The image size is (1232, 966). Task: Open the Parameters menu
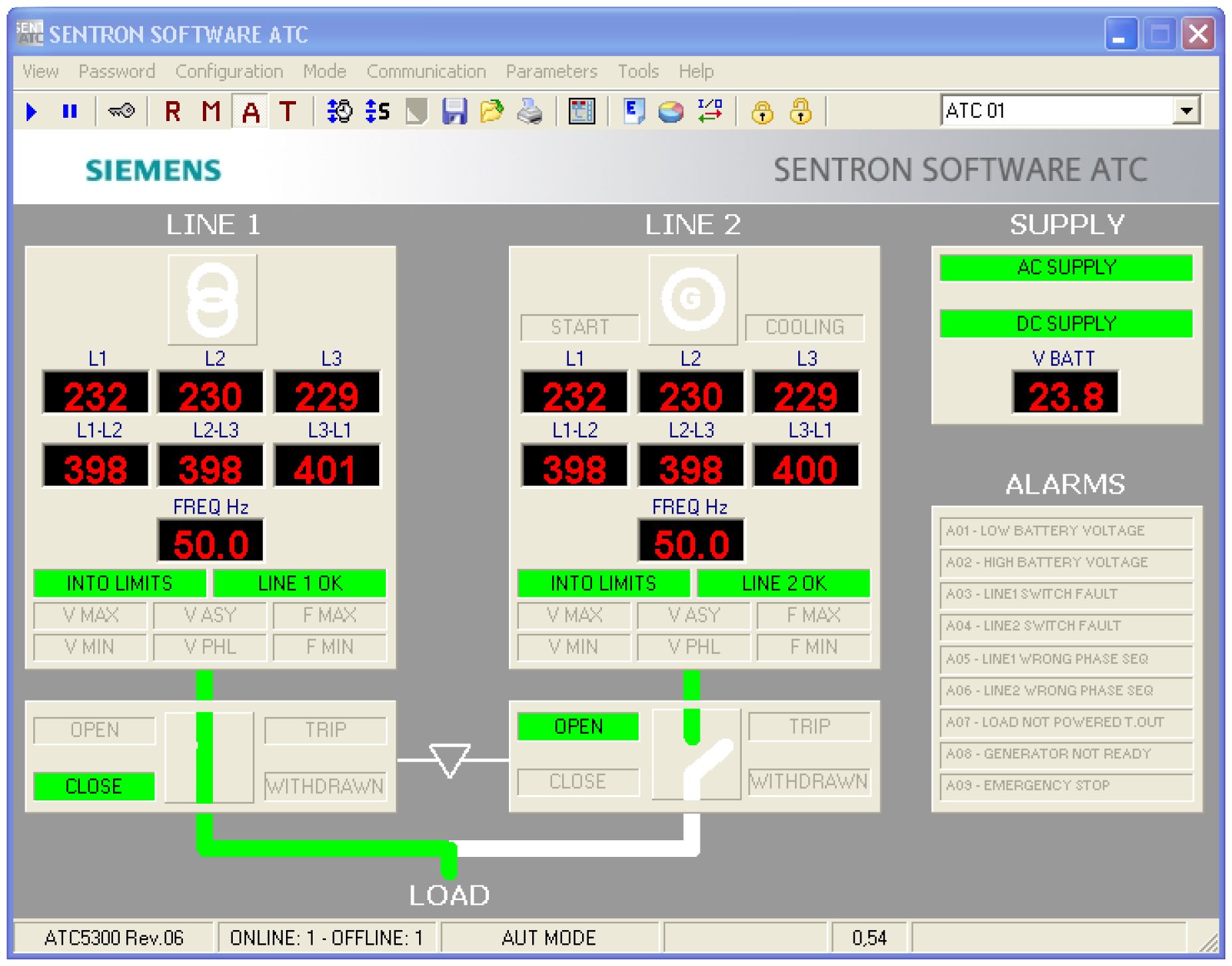point(551,71)
